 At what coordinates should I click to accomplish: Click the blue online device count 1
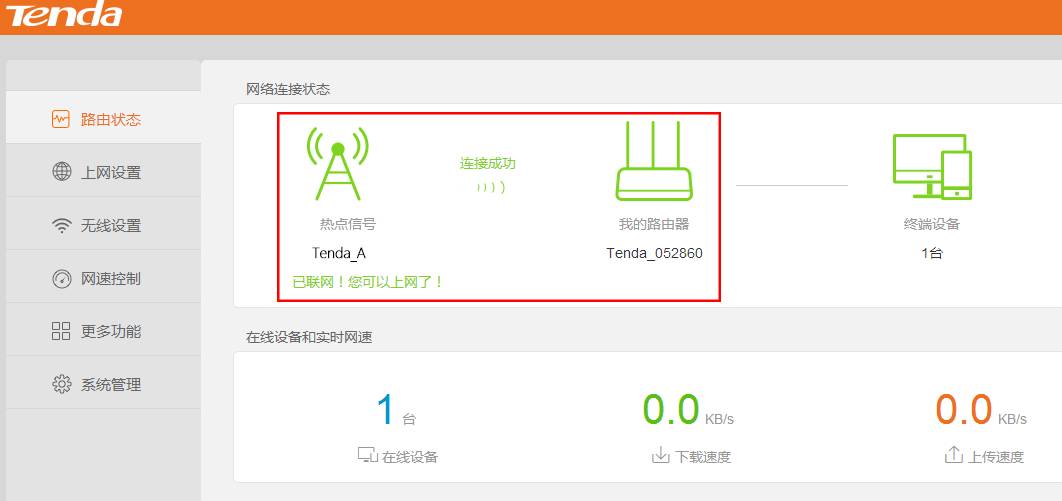click(x=385, y=410)
